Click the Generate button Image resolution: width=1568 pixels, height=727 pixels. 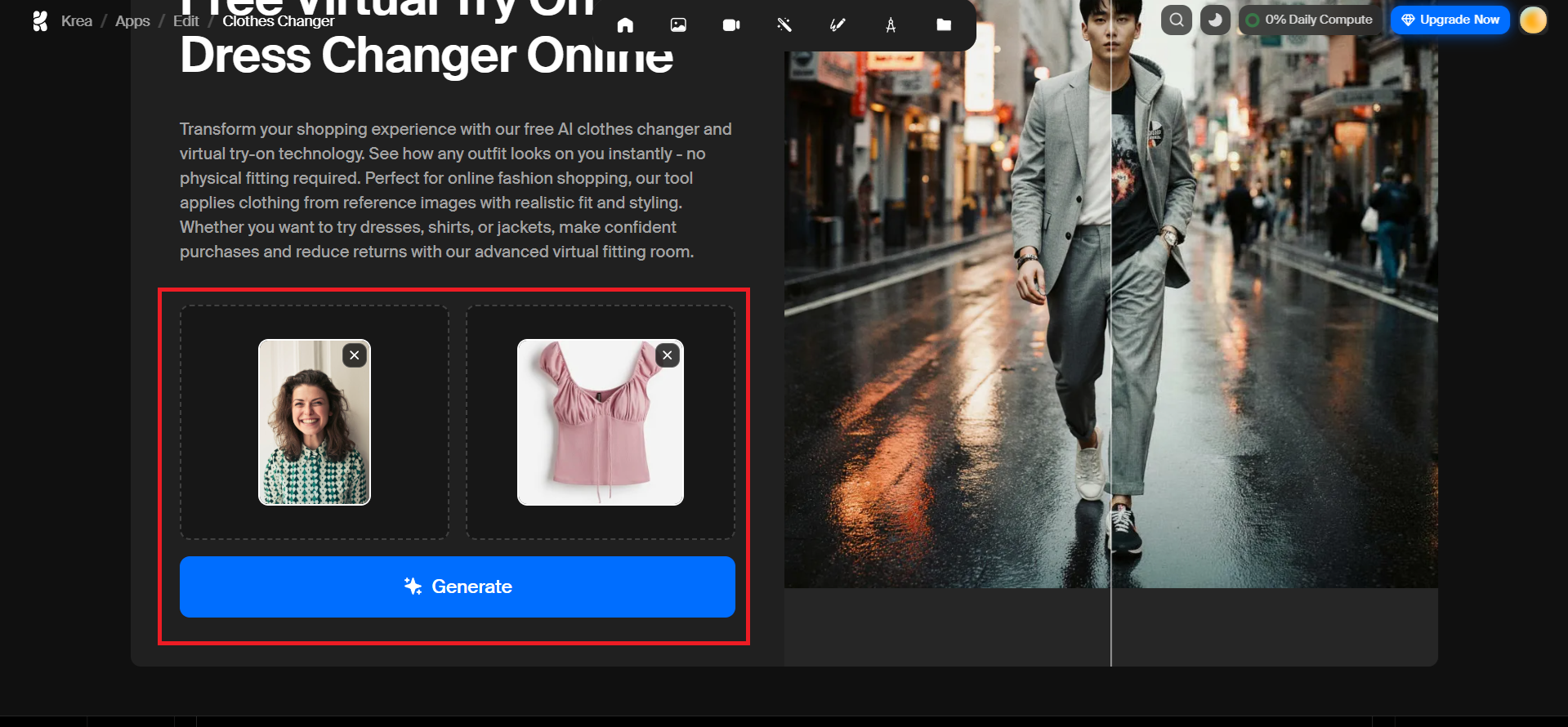point(458,587)
